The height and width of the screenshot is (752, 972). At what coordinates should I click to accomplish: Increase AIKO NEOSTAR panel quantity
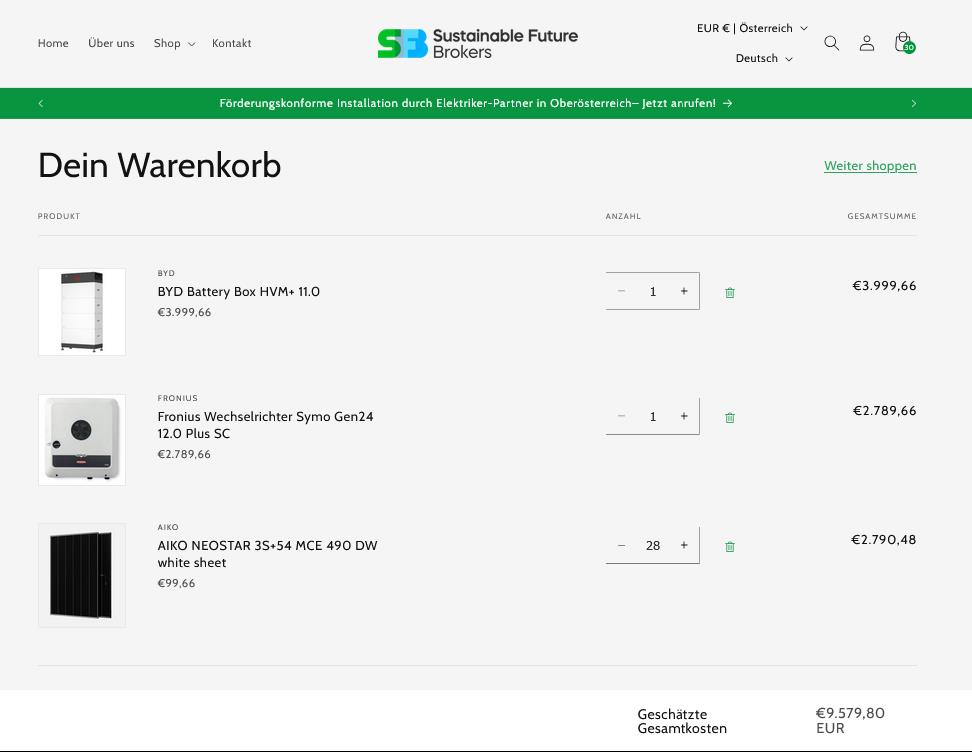[684, 545]
